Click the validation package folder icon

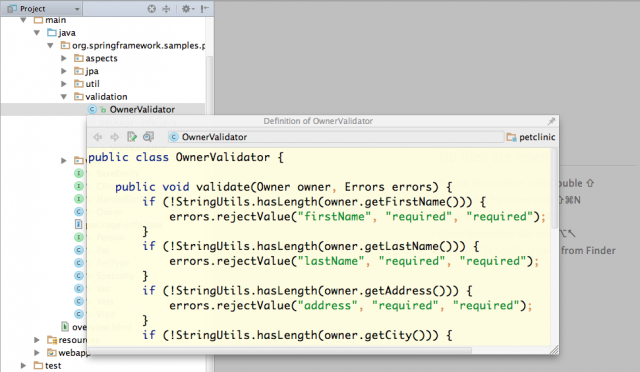click(x=79, y=97)
